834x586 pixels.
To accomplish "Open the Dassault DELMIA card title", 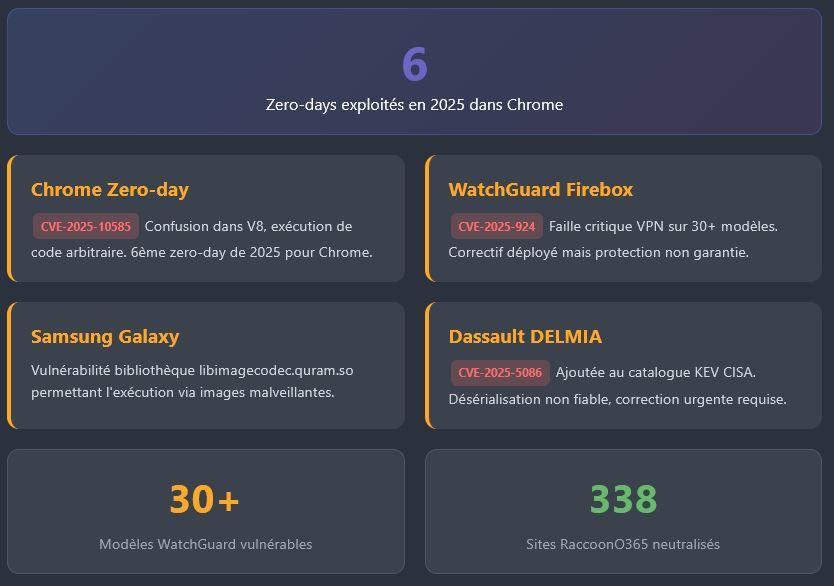I will [525, 337].
